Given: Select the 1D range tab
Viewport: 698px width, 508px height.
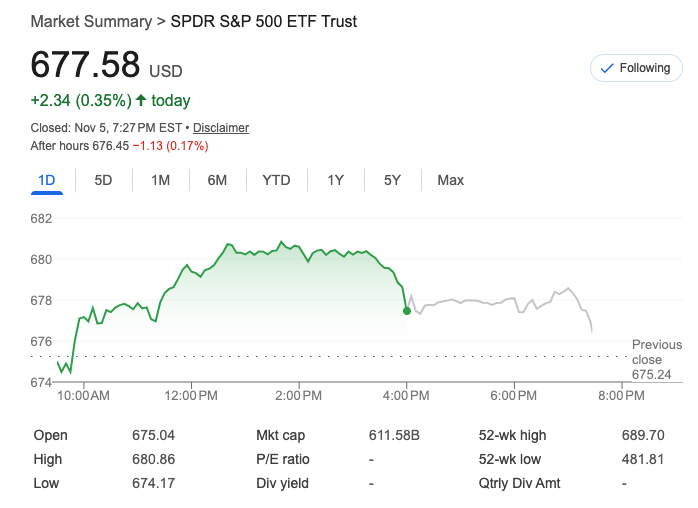Looking at the screenshot, I should 46,180.
